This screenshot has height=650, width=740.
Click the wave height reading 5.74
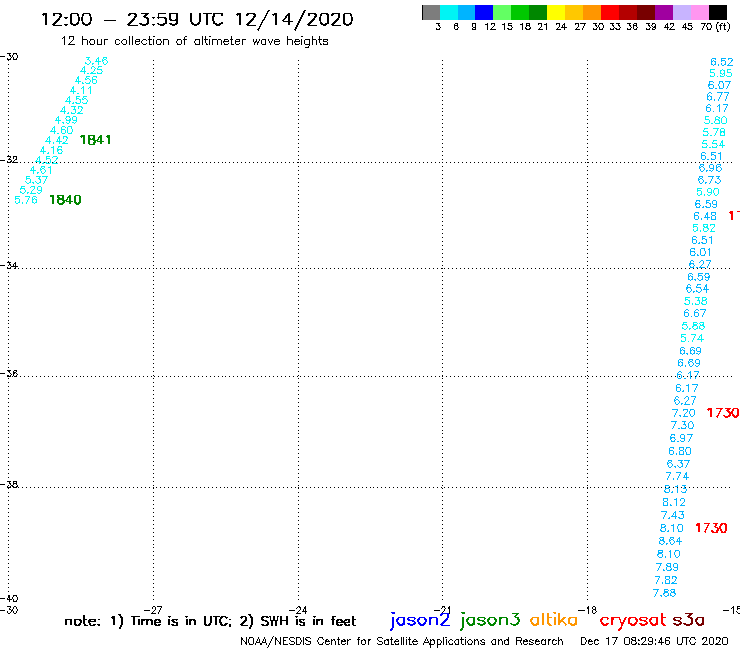coord(692,338)
